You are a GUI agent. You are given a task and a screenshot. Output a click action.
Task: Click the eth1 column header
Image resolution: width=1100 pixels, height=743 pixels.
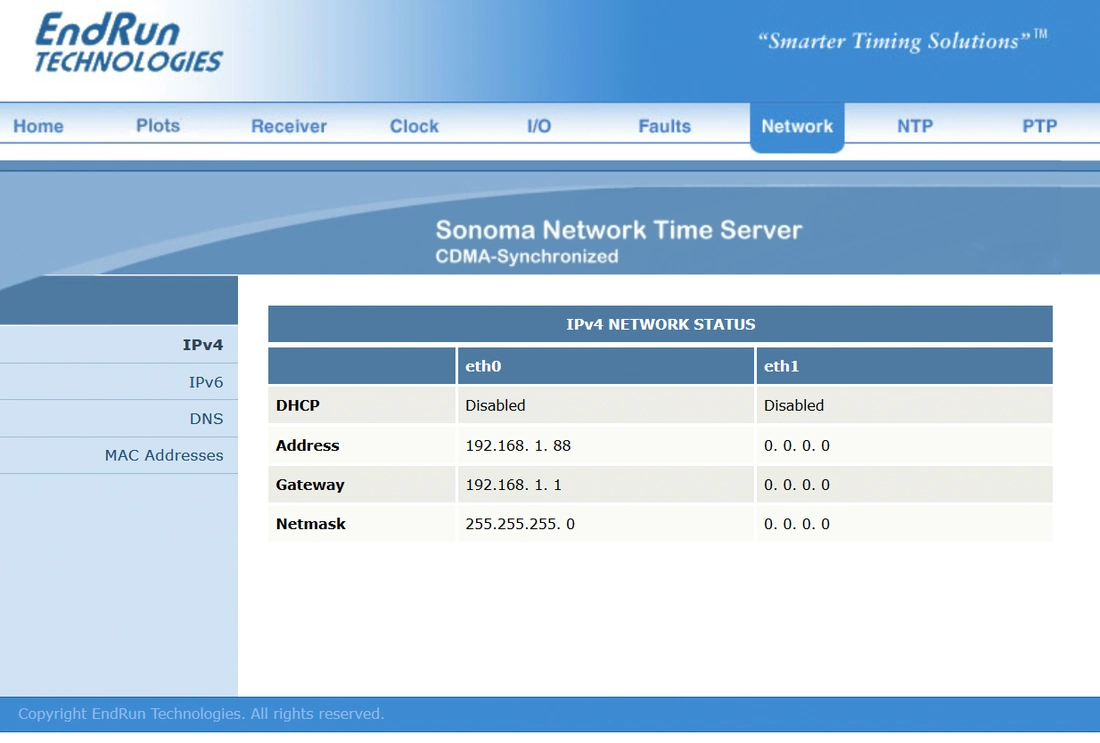(x=782, y=366)
